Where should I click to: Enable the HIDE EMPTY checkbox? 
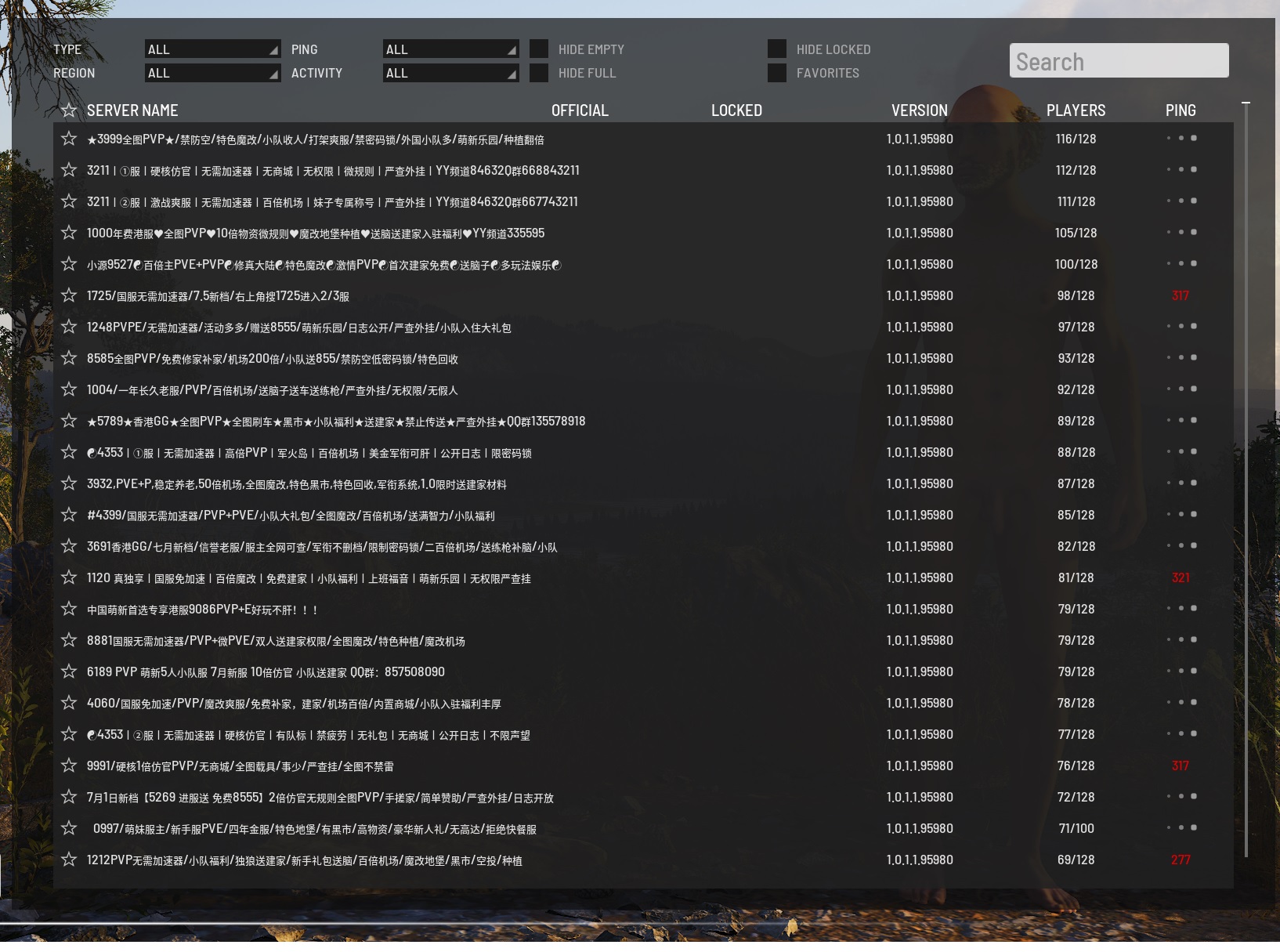coord(539,49)
